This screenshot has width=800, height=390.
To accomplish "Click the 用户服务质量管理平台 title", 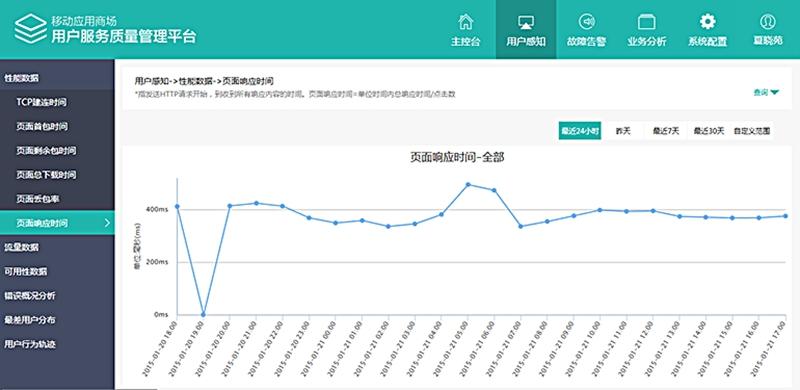I will point(123,36).
